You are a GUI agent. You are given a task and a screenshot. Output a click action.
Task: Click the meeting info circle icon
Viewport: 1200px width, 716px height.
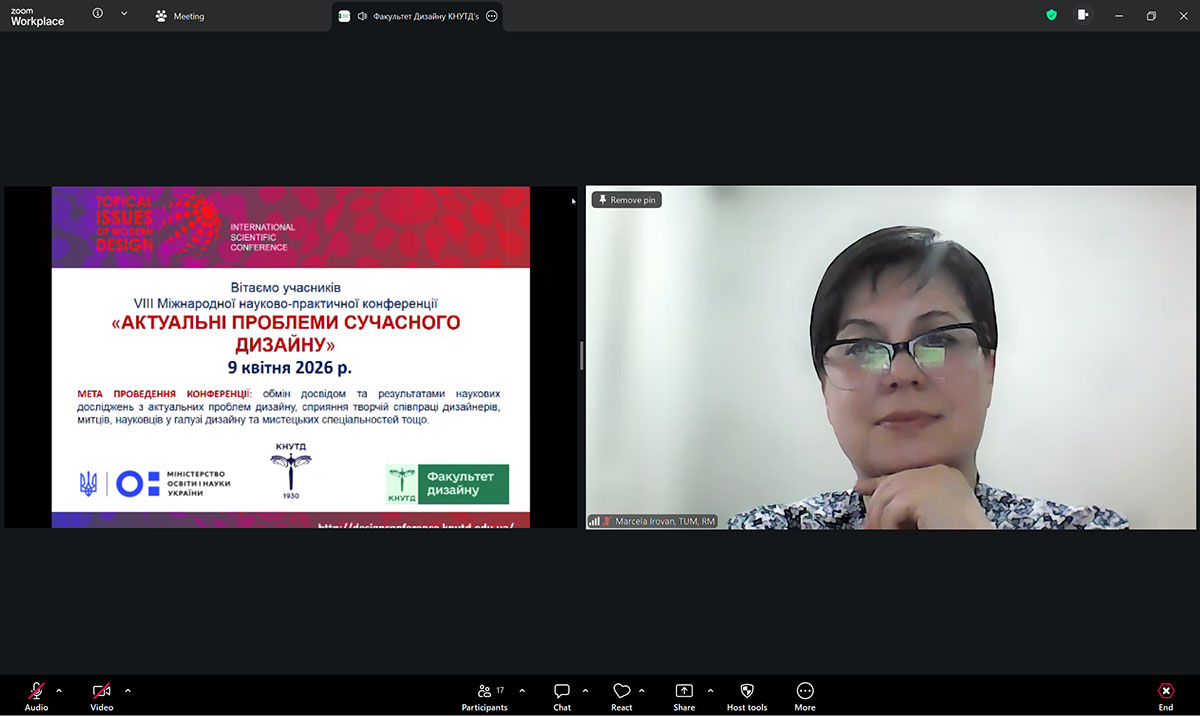98,14
